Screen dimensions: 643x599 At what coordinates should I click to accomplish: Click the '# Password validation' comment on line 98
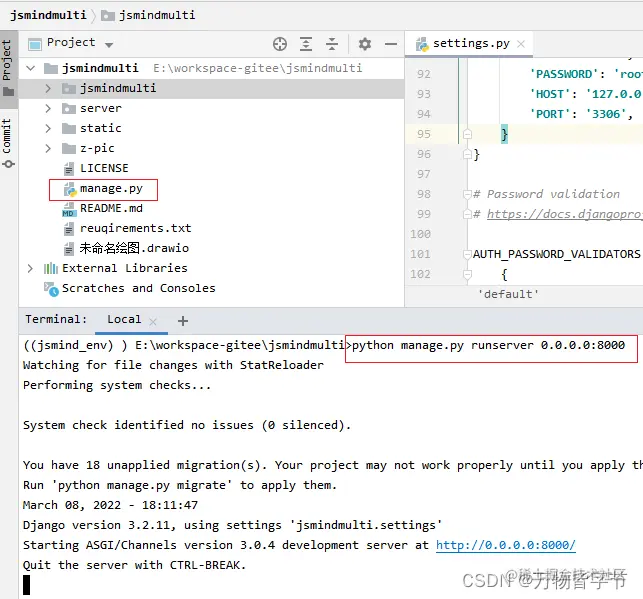click(546, 194)
